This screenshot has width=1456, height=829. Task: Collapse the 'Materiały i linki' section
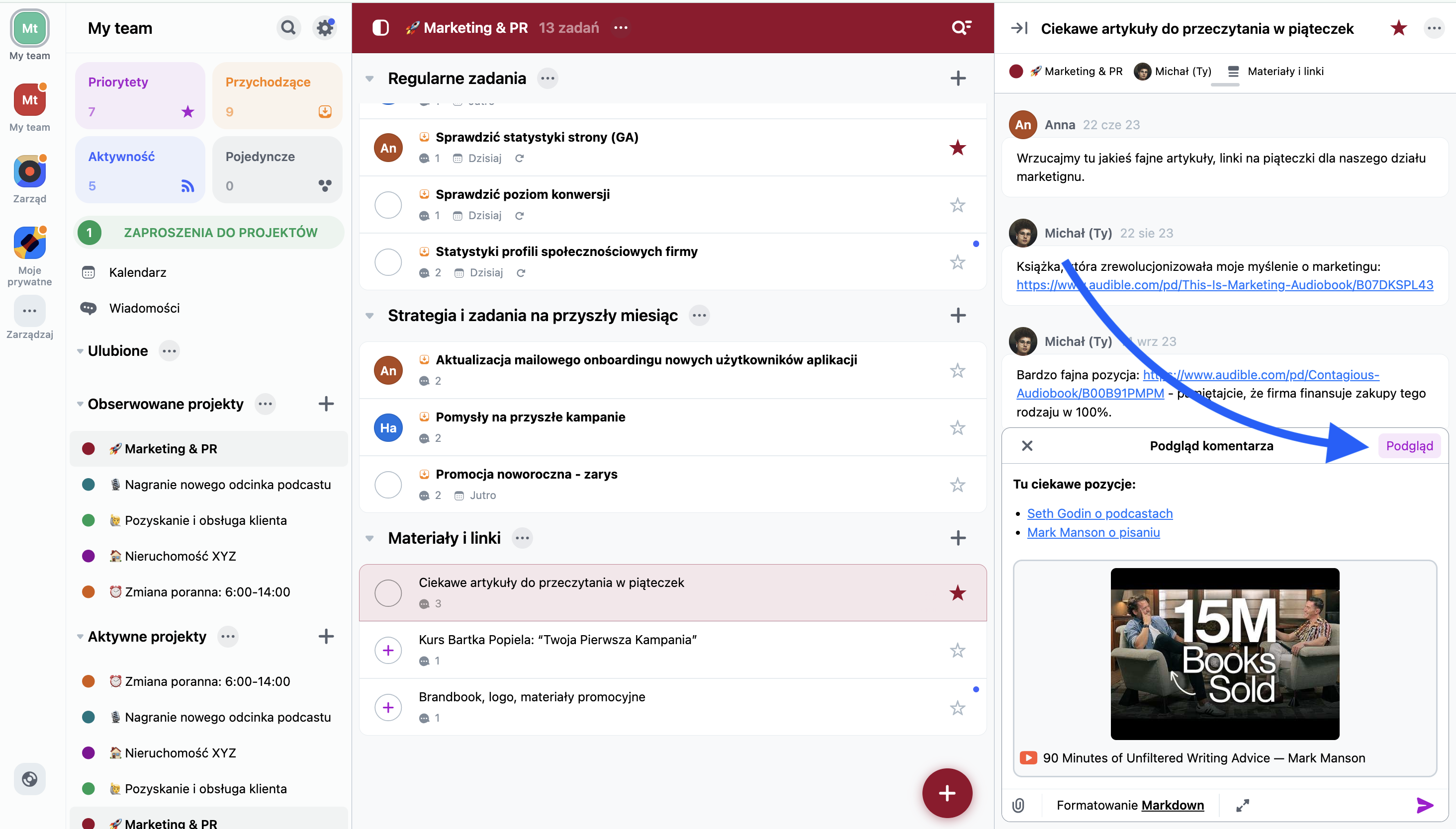point(369,538)
